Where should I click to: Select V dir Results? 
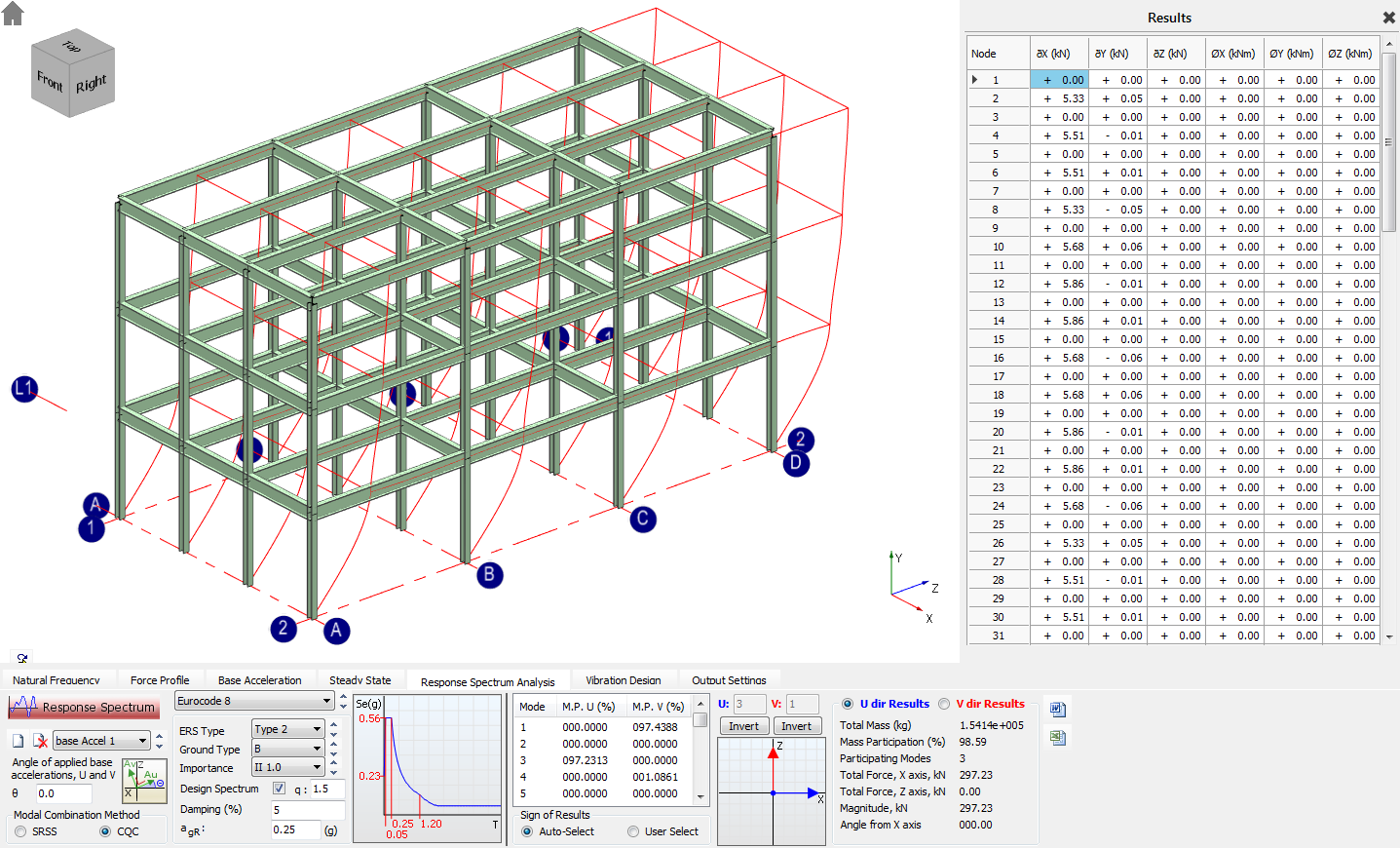[x=942, y=703]
